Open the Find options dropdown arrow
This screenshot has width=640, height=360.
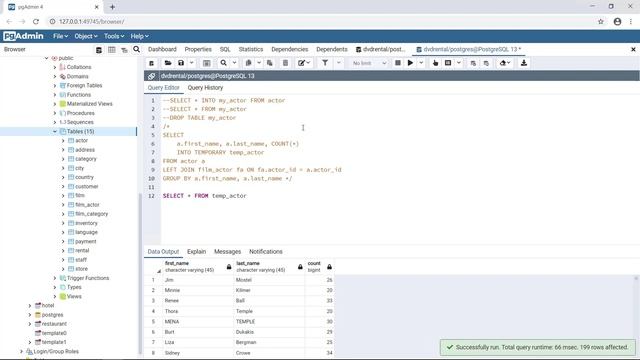(234, 63)
